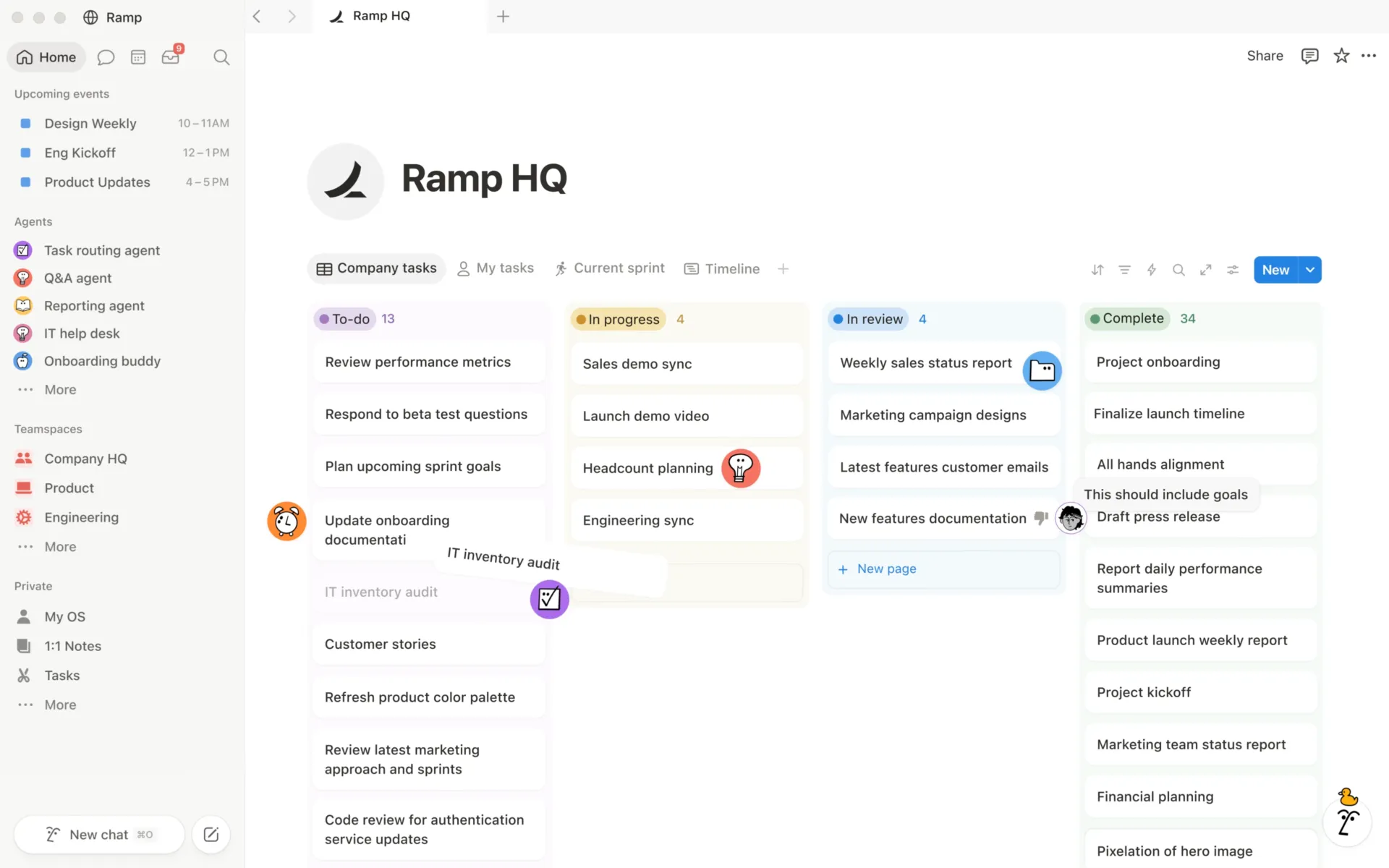This screenshot has height=868, width=1389.
Task: Switch to the Timeline view
Action: [722, 268]
